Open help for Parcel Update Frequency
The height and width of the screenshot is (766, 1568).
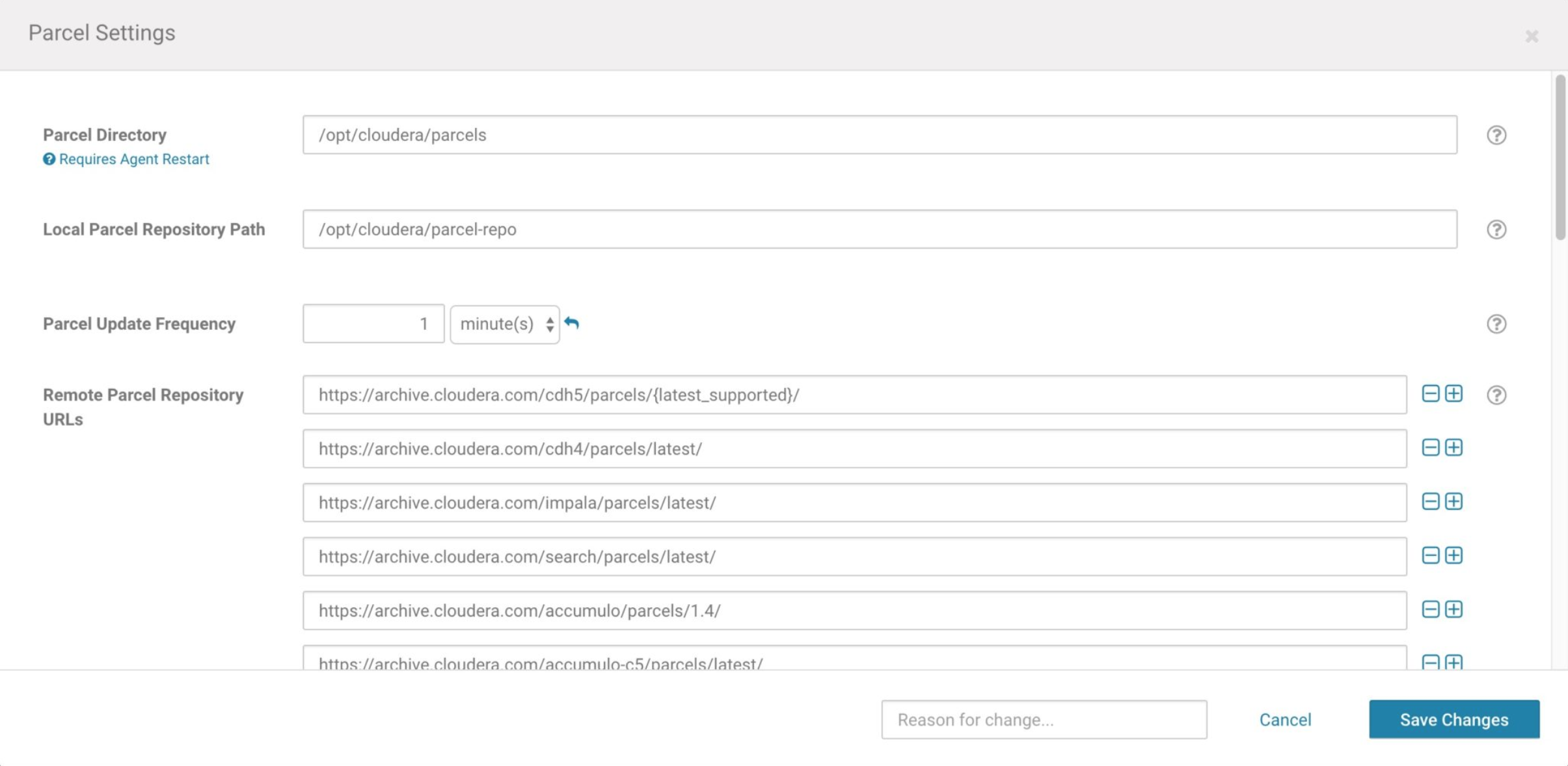point(1496,324)
